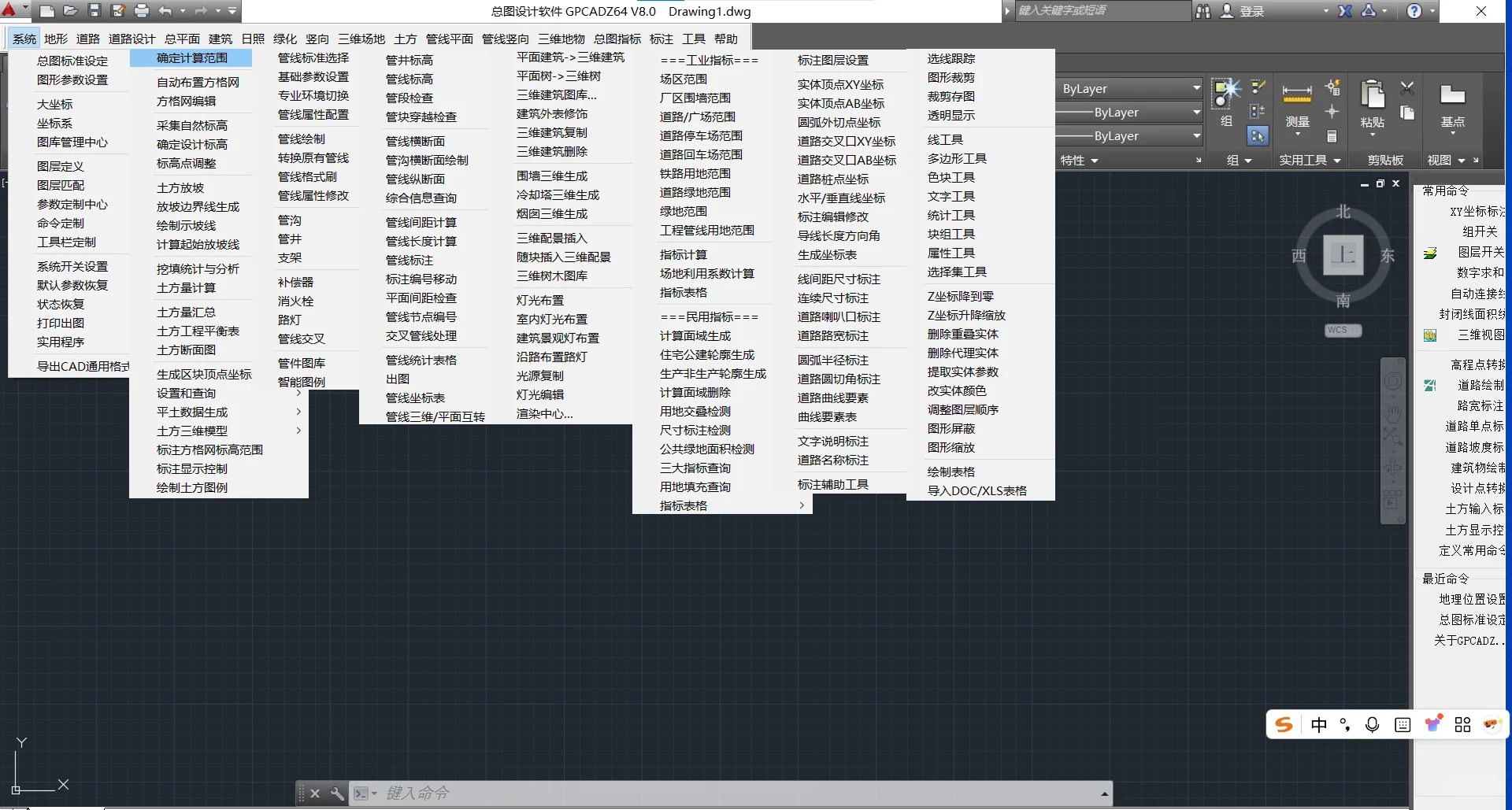
Task: Click 导入DOC/XLS表格 in the submenu
Action: coord(976,490)
